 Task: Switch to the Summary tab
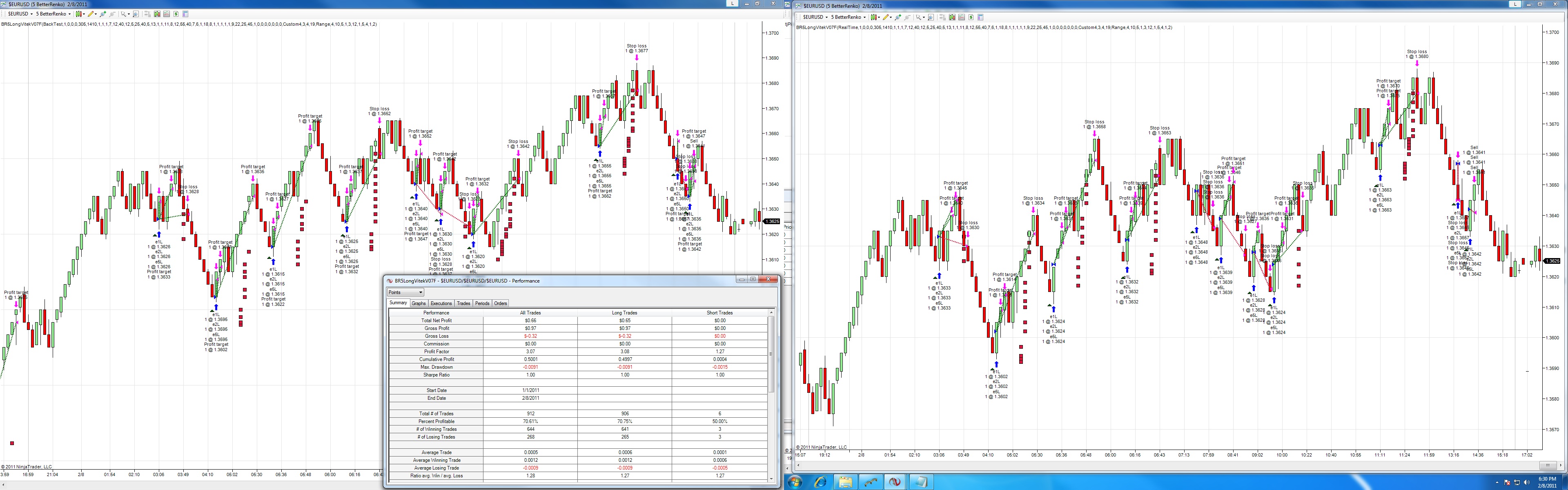tap(398, 303)
